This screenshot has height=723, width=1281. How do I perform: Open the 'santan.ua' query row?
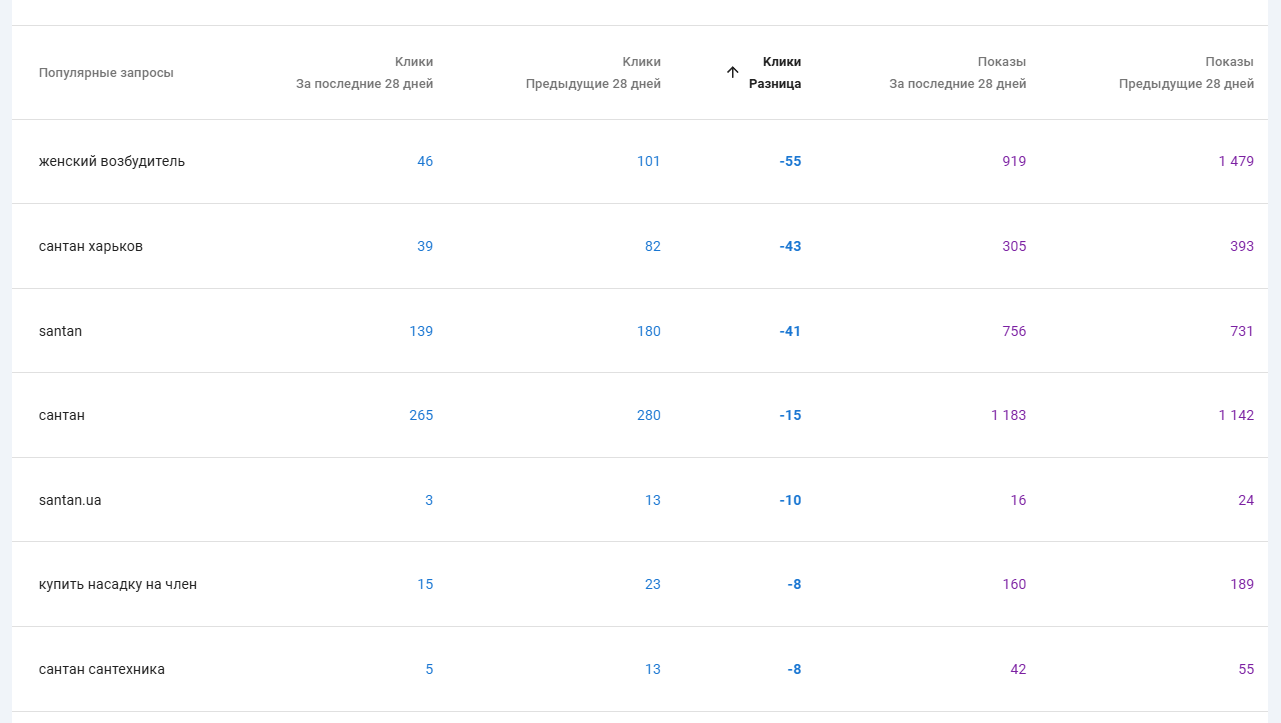pos(70,500)
